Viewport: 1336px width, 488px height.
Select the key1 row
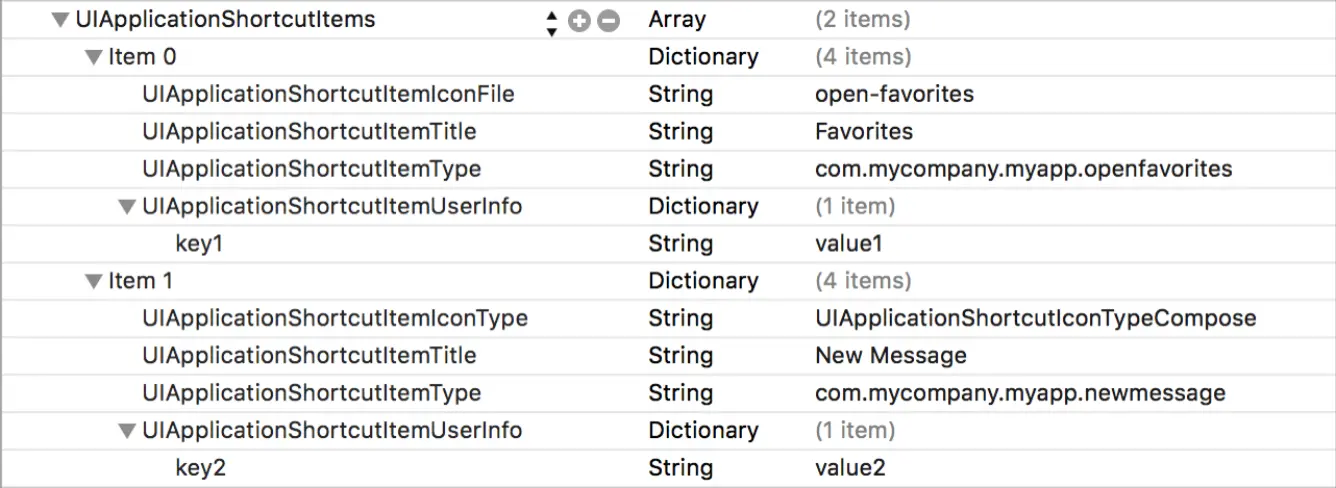pyautogui.click(x=668, y=244)
